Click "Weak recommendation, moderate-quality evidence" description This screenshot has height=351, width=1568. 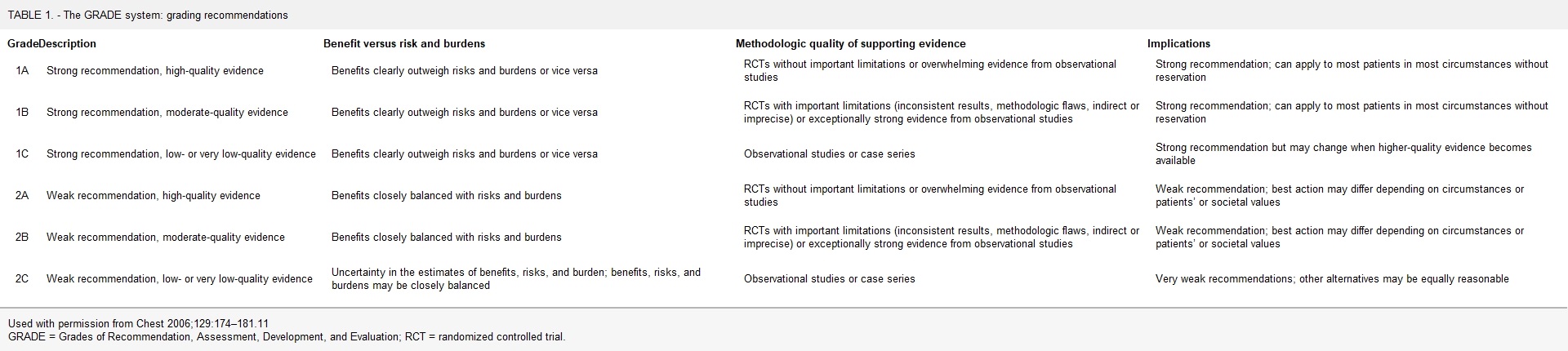point(166,238)
